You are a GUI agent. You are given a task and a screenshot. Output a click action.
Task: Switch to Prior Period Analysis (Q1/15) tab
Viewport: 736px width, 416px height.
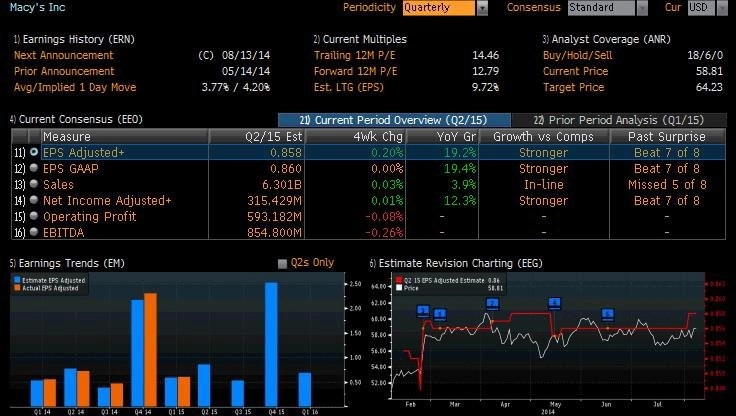[619, 120]
